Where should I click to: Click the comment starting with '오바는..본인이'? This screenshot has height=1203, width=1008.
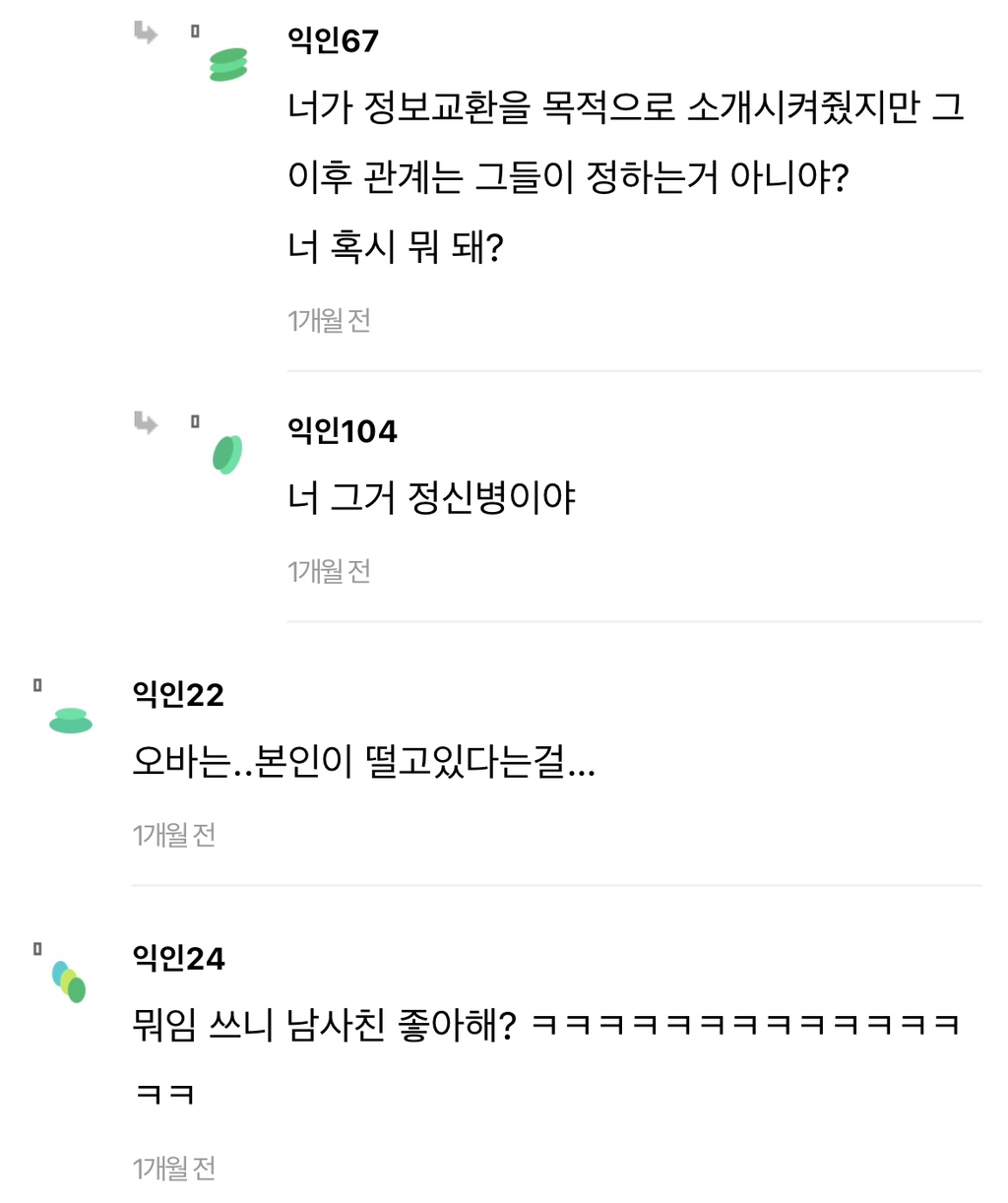363,762
